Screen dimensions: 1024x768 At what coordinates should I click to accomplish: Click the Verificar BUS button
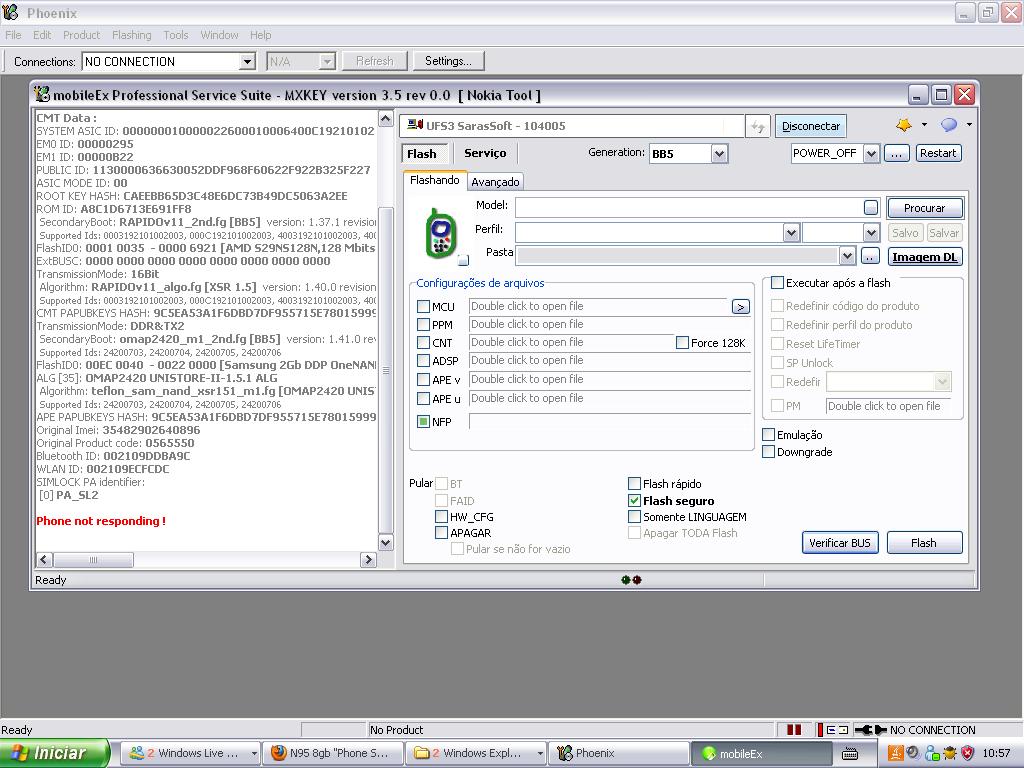point(840,543)
